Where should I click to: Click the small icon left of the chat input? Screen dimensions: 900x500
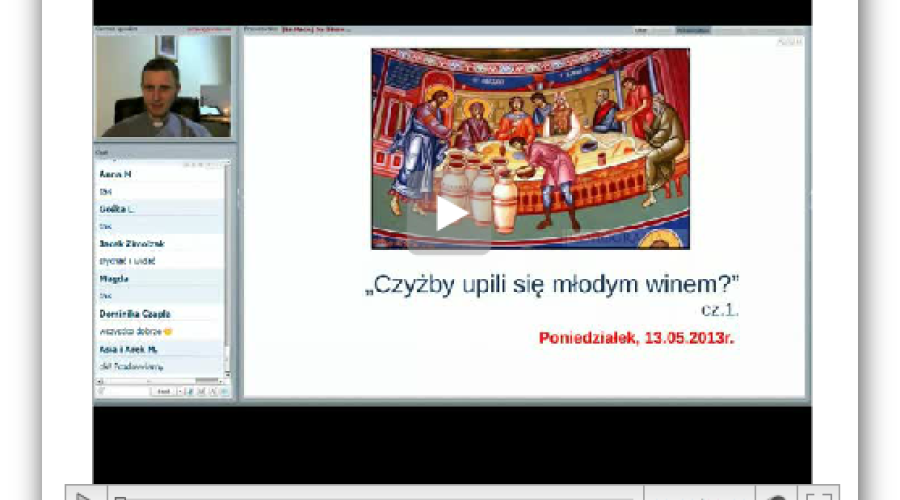(x=101, y=392)
